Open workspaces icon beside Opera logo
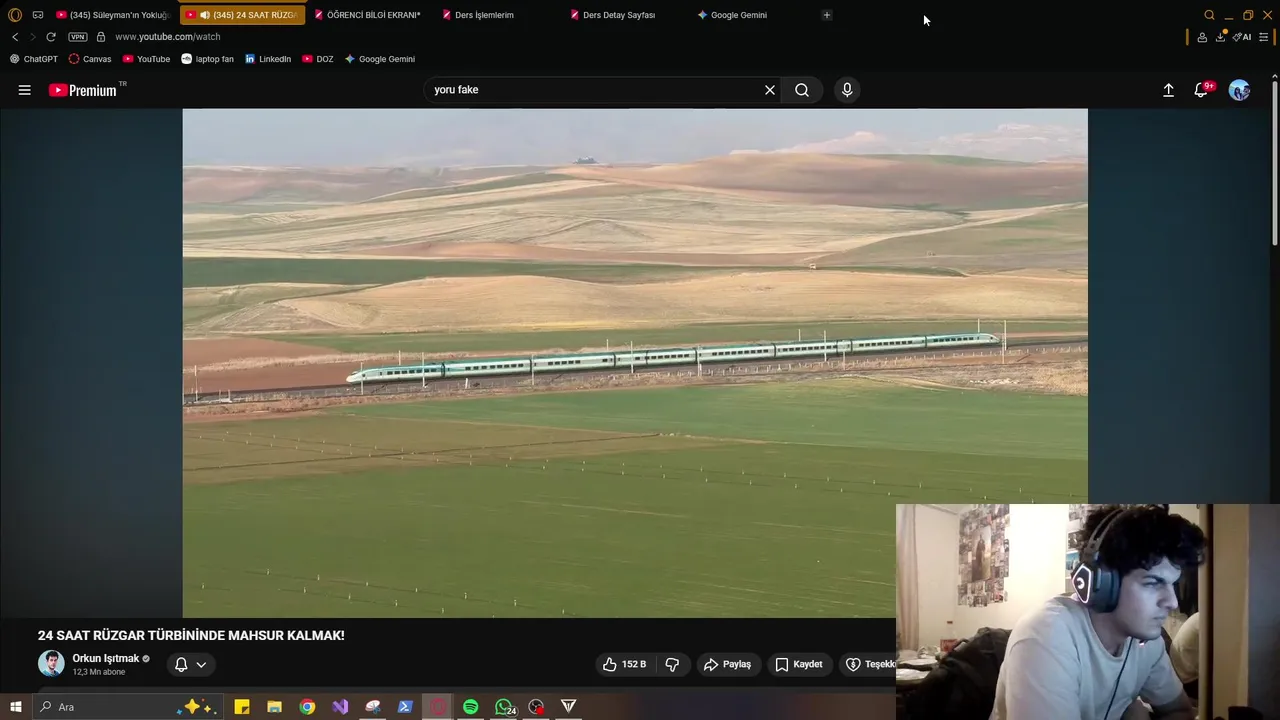The height and width of the screenshot is (720, 1280). (38, 15)
